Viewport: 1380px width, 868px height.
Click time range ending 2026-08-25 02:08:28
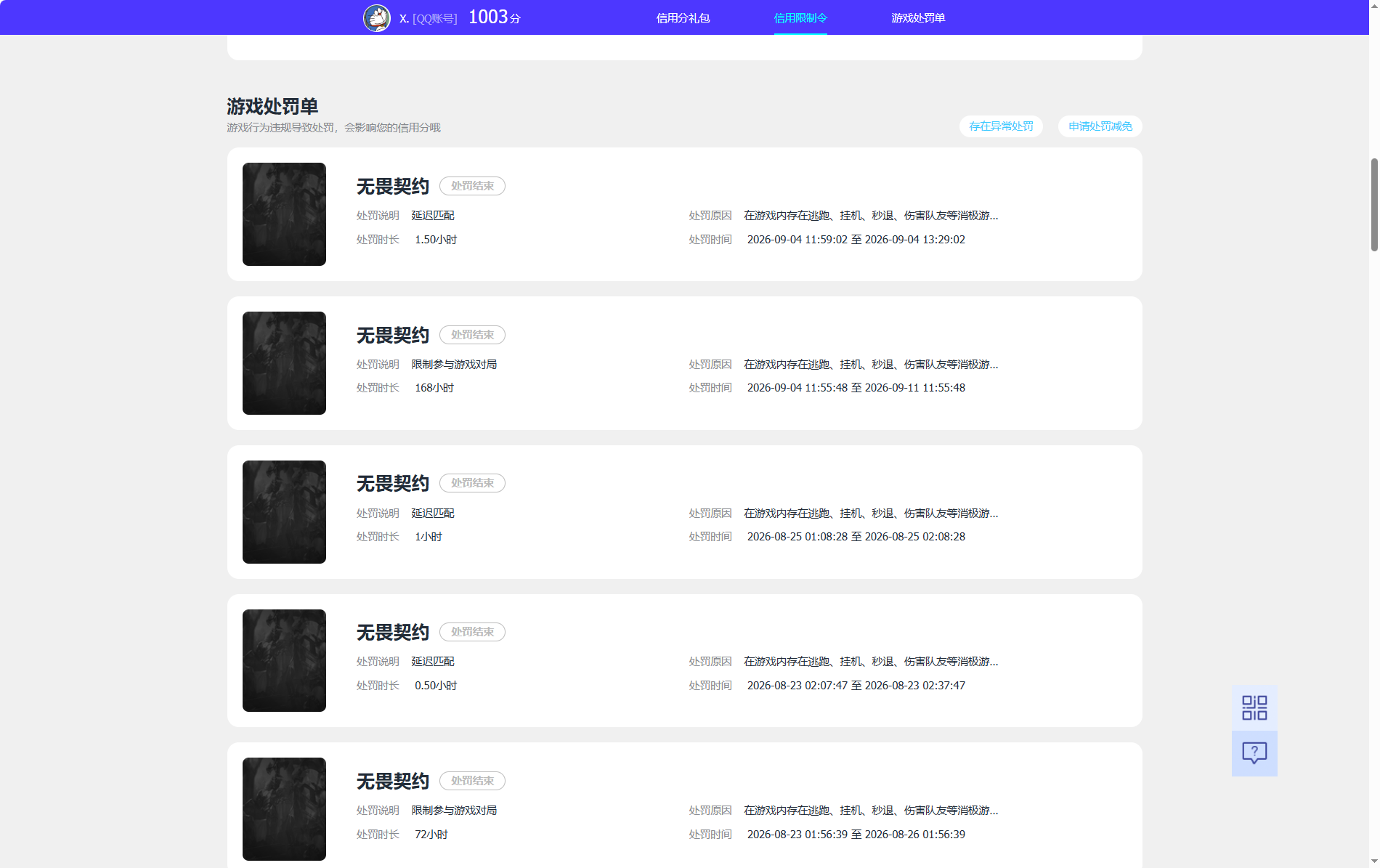pos(856,537)
